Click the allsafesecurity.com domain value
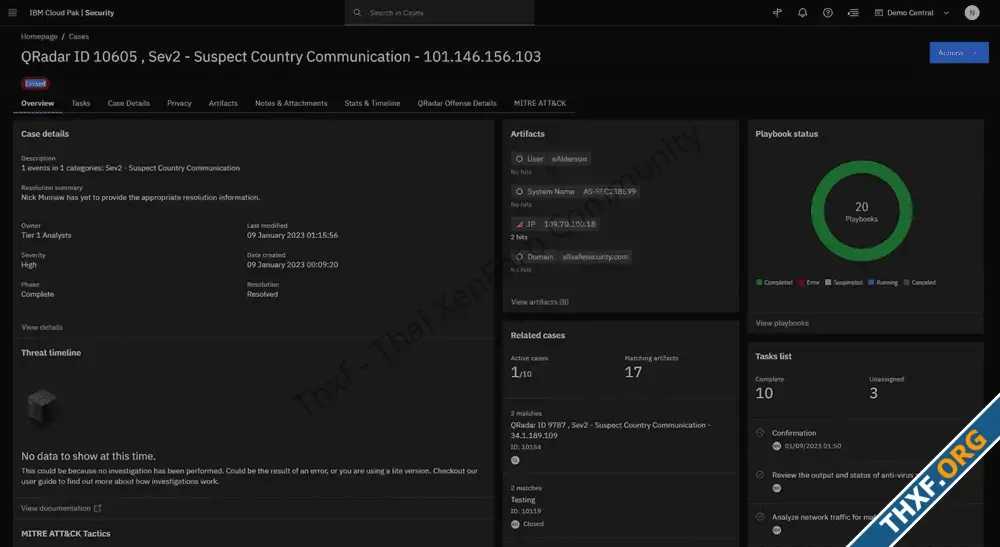Viewport: 1000px width, 547px height. point(595,256)
